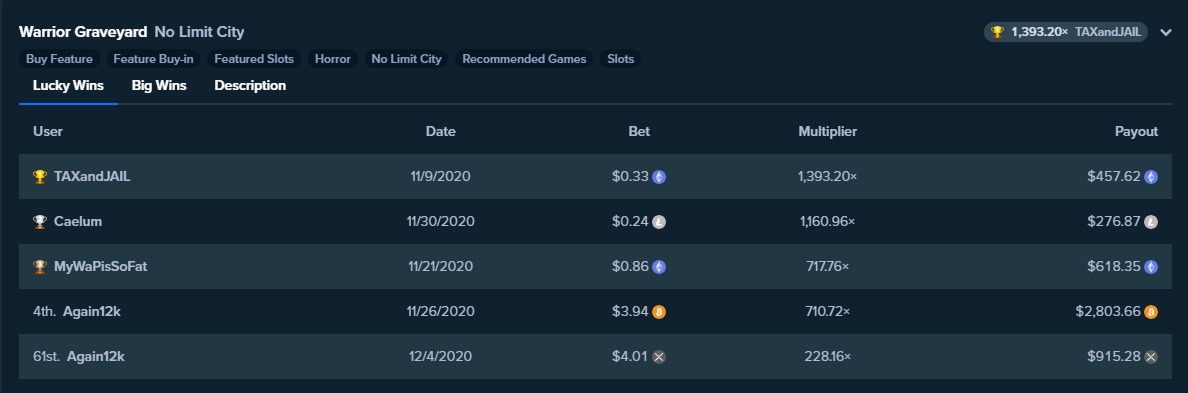Open the Buy Feature tag
The height and width of the screenshot is (393, 1188).
click(59, 59)
